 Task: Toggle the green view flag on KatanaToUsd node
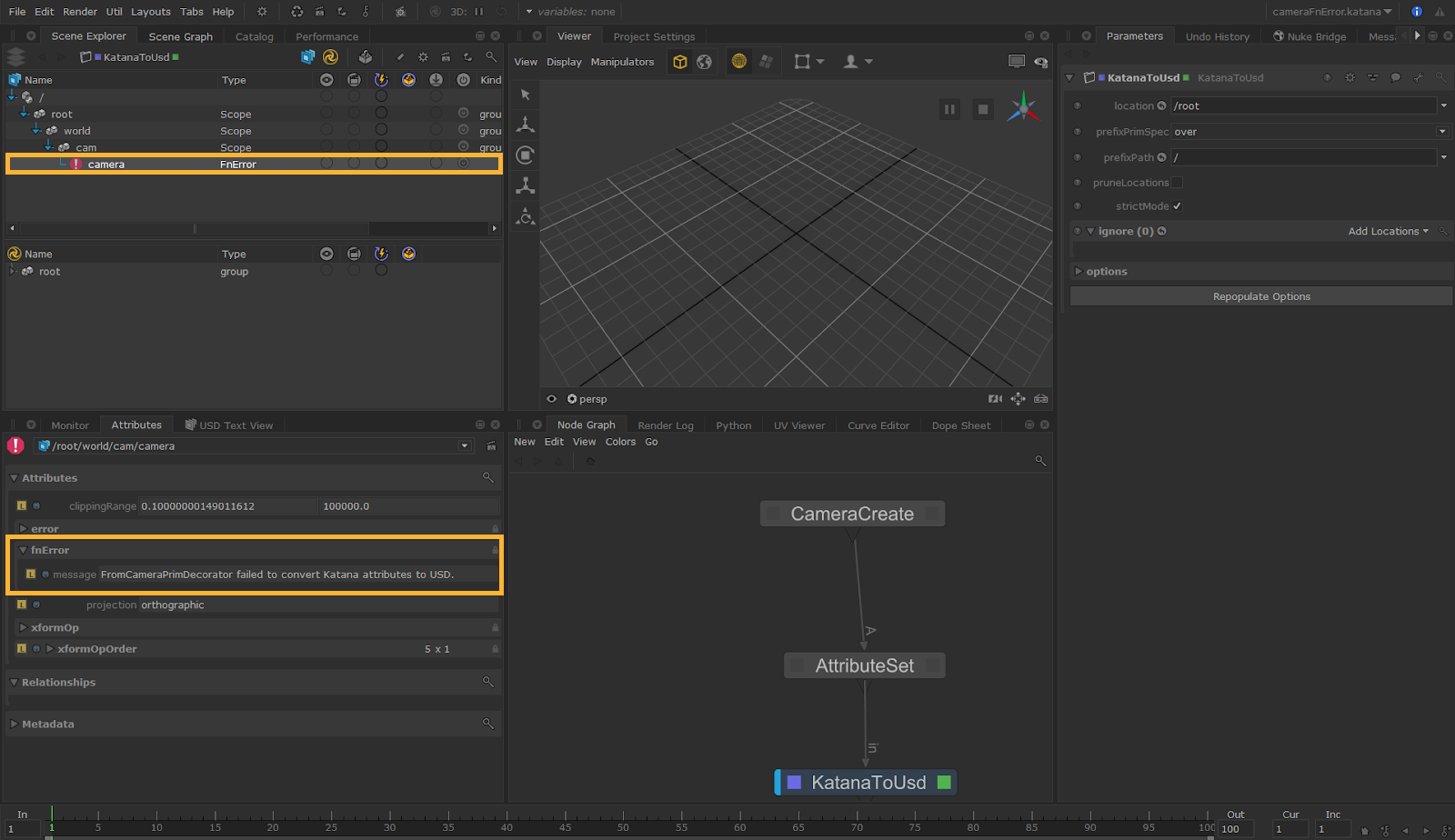pos(944,783)
